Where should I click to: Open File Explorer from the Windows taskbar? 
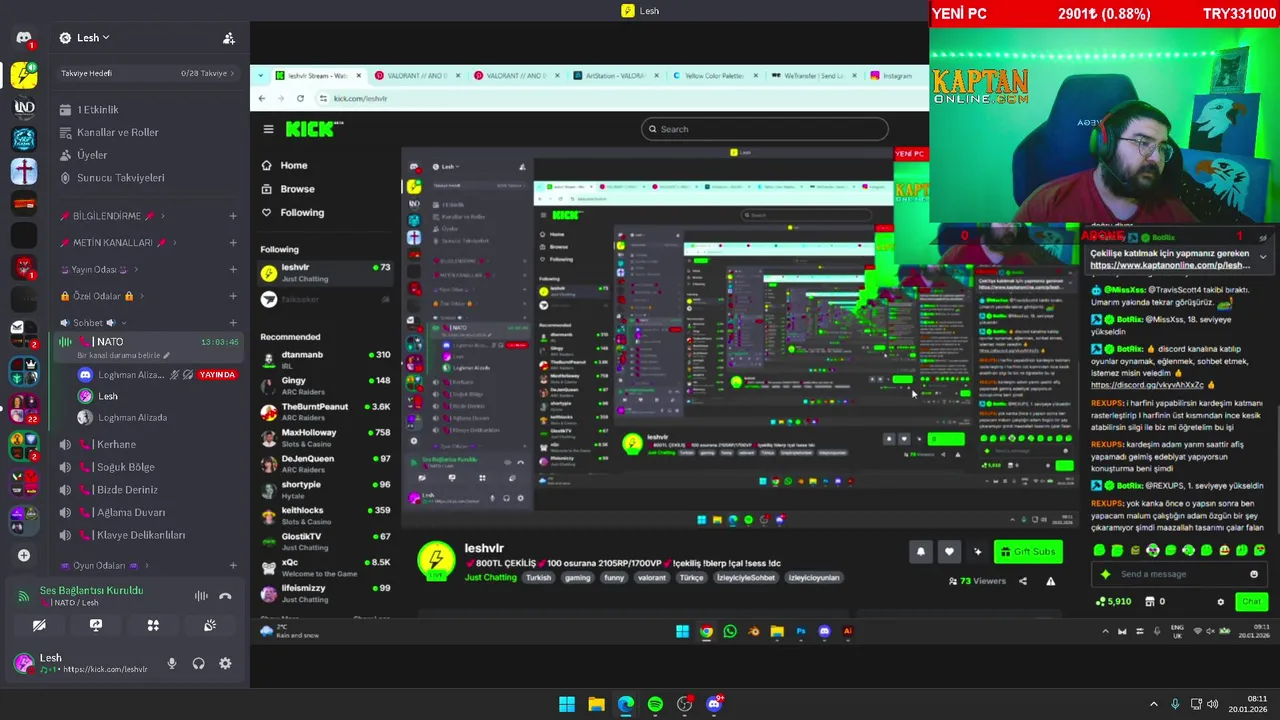[x=596, y=704]
